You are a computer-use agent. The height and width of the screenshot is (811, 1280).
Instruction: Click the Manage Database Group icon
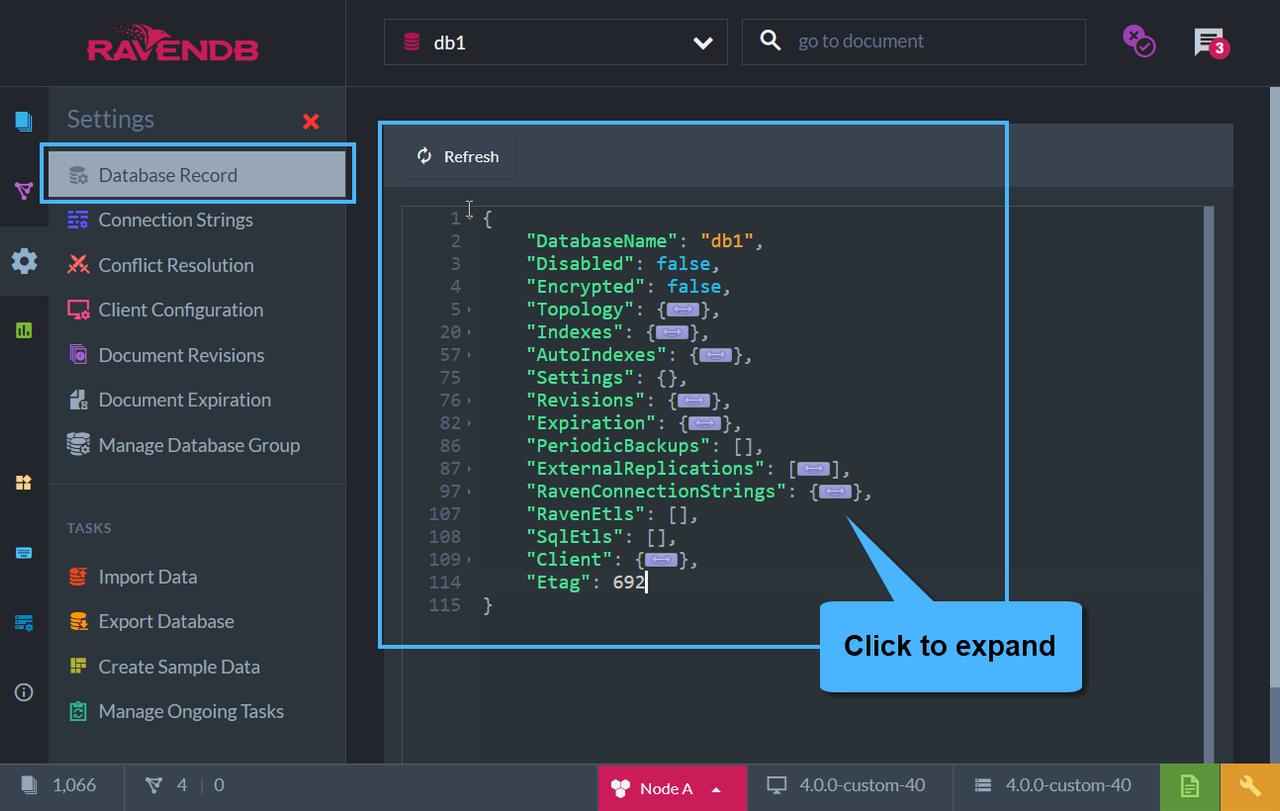78,444
